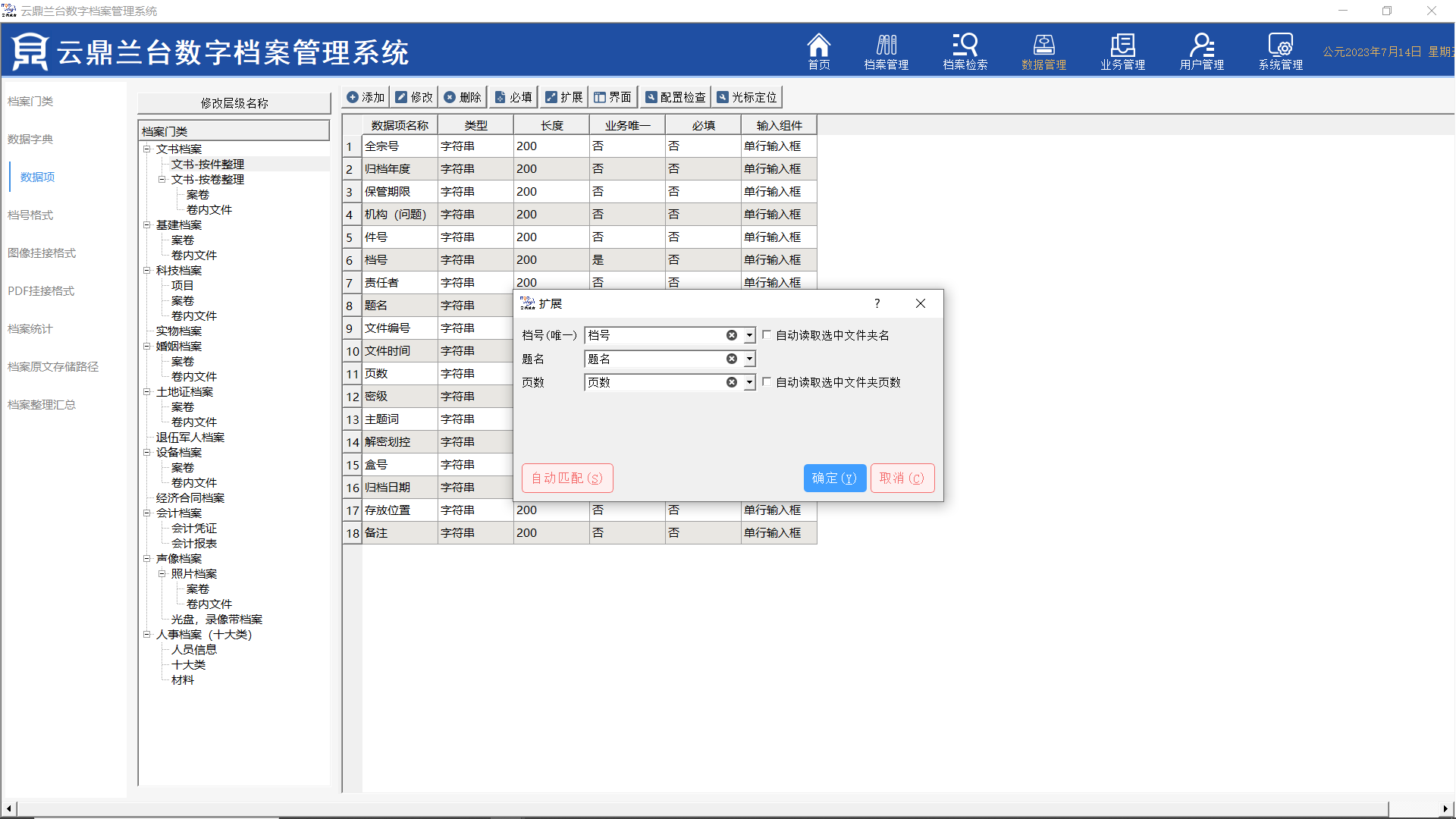1456x819 pixels.
Task: Collapse the 文书档案 tree node
Action: tap(147, 149)
